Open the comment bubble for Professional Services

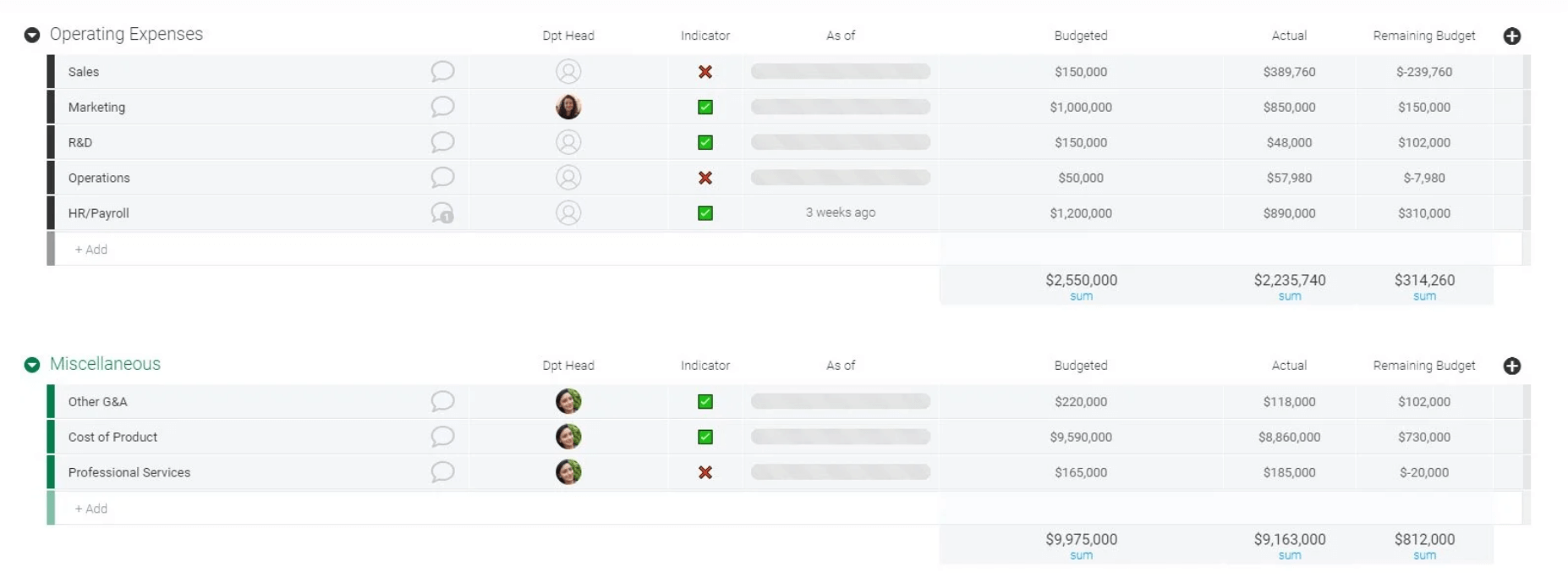coord(442,472)
